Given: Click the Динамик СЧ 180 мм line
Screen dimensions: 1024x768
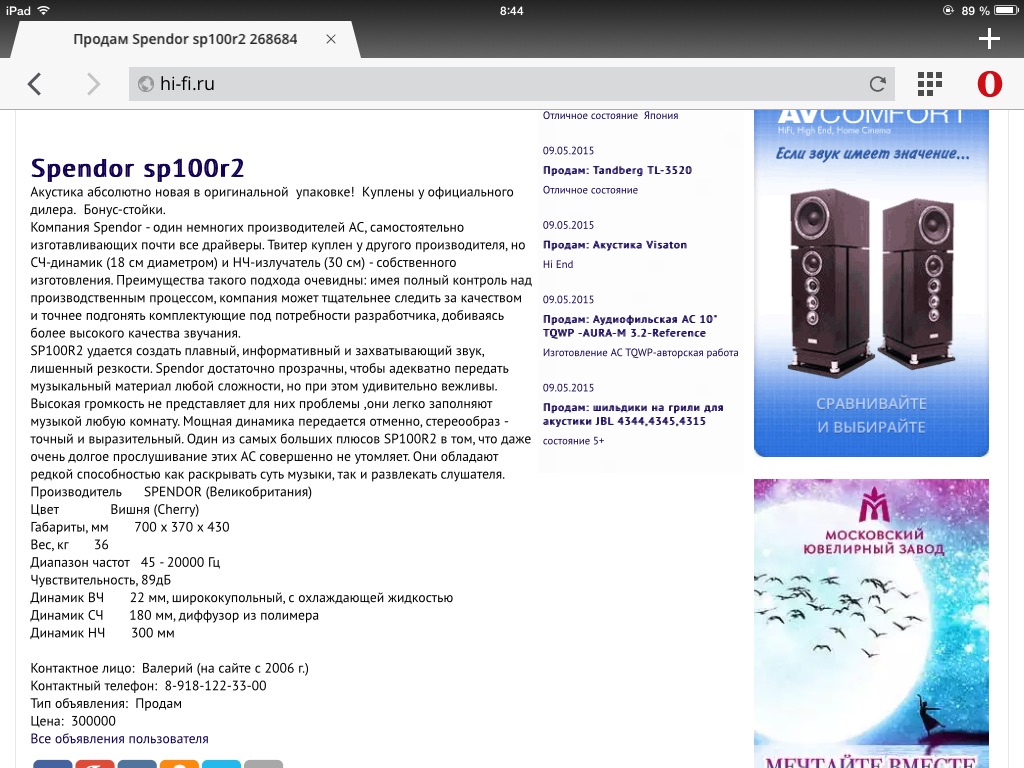Looking at the screenshot, I should click(175, 615).
